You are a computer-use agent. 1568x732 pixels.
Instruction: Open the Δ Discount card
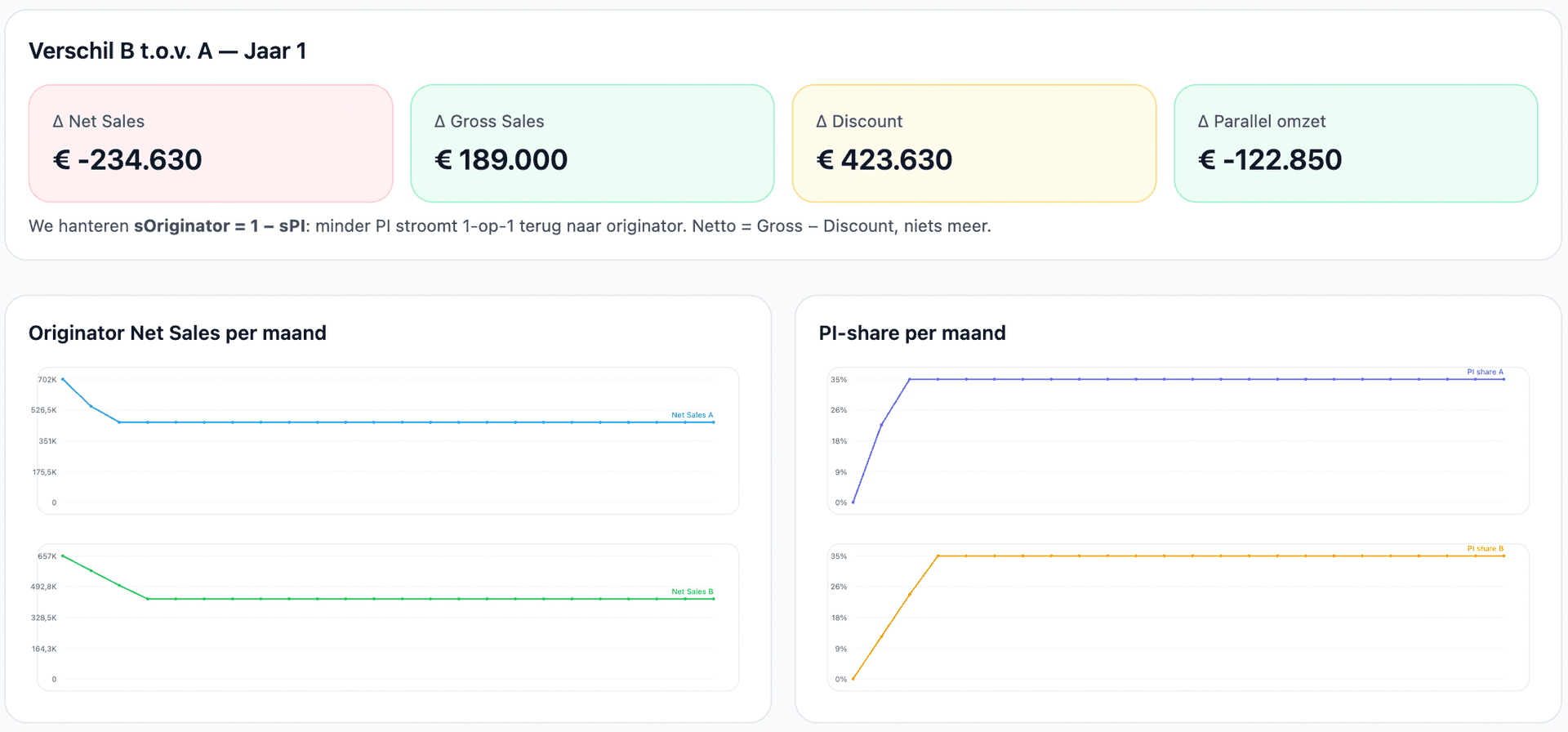(973, 143)
